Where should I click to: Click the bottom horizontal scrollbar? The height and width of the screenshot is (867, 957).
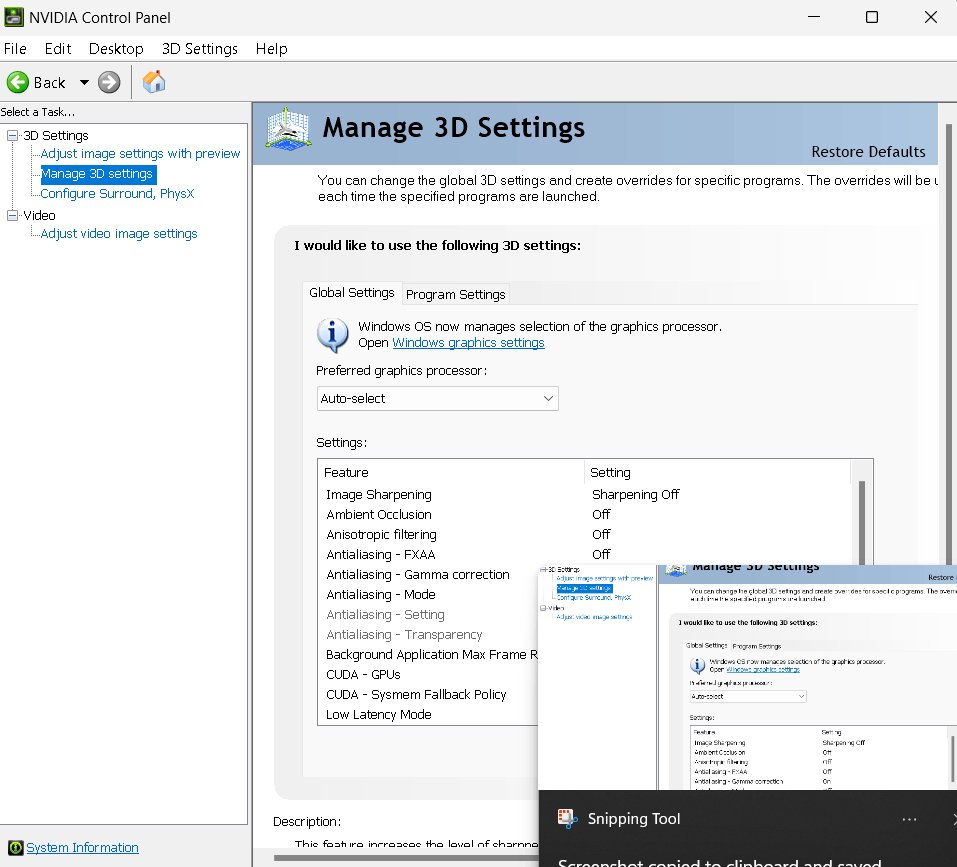pyautogui.click(x=406, y=857)
